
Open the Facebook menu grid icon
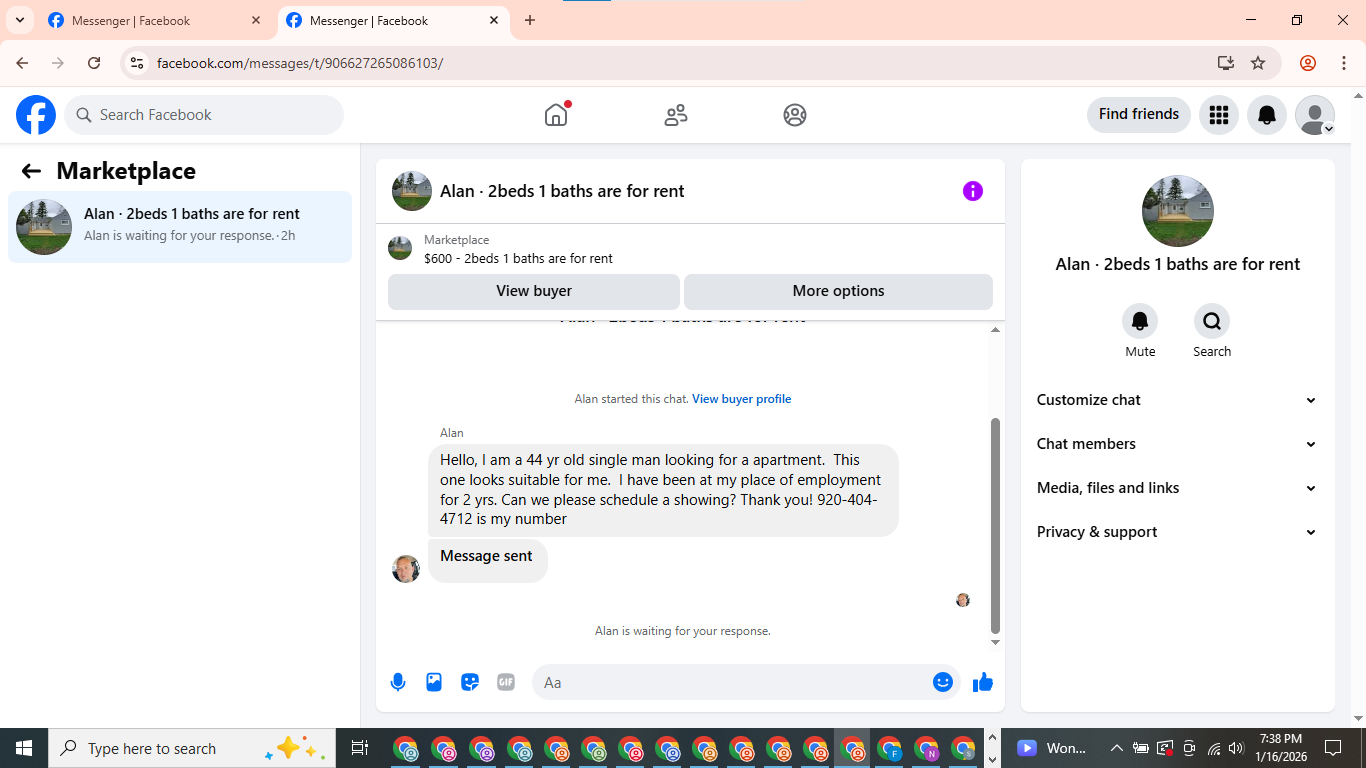1218,115
